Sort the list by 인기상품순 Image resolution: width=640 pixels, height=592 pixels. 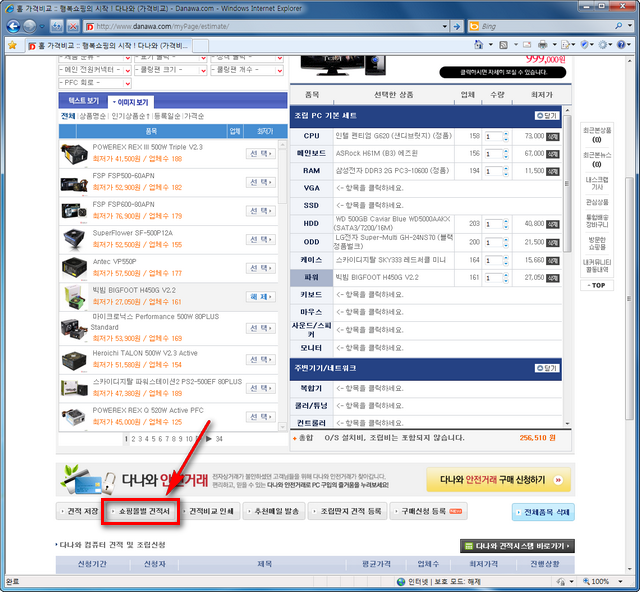pyautogui.click(x=130, y=116)
